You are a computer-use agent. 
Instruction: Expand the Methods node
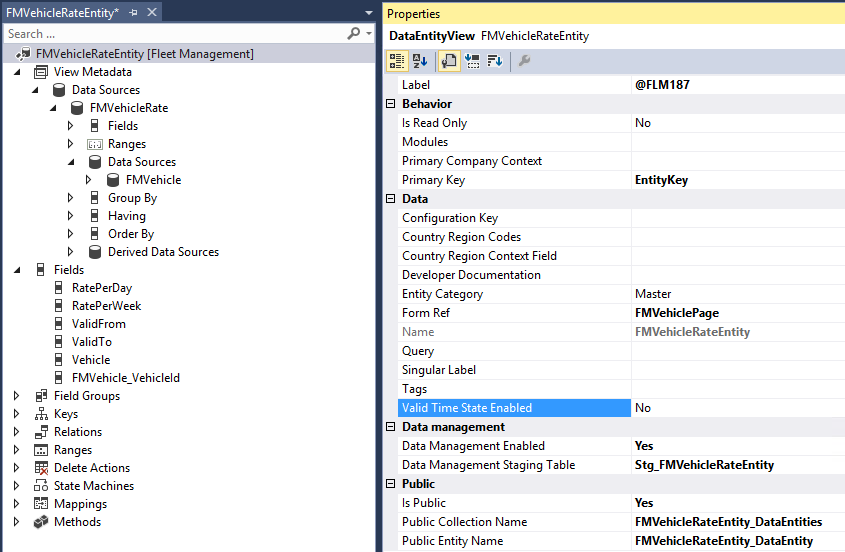pyautogui.click(x=17, y=522)
